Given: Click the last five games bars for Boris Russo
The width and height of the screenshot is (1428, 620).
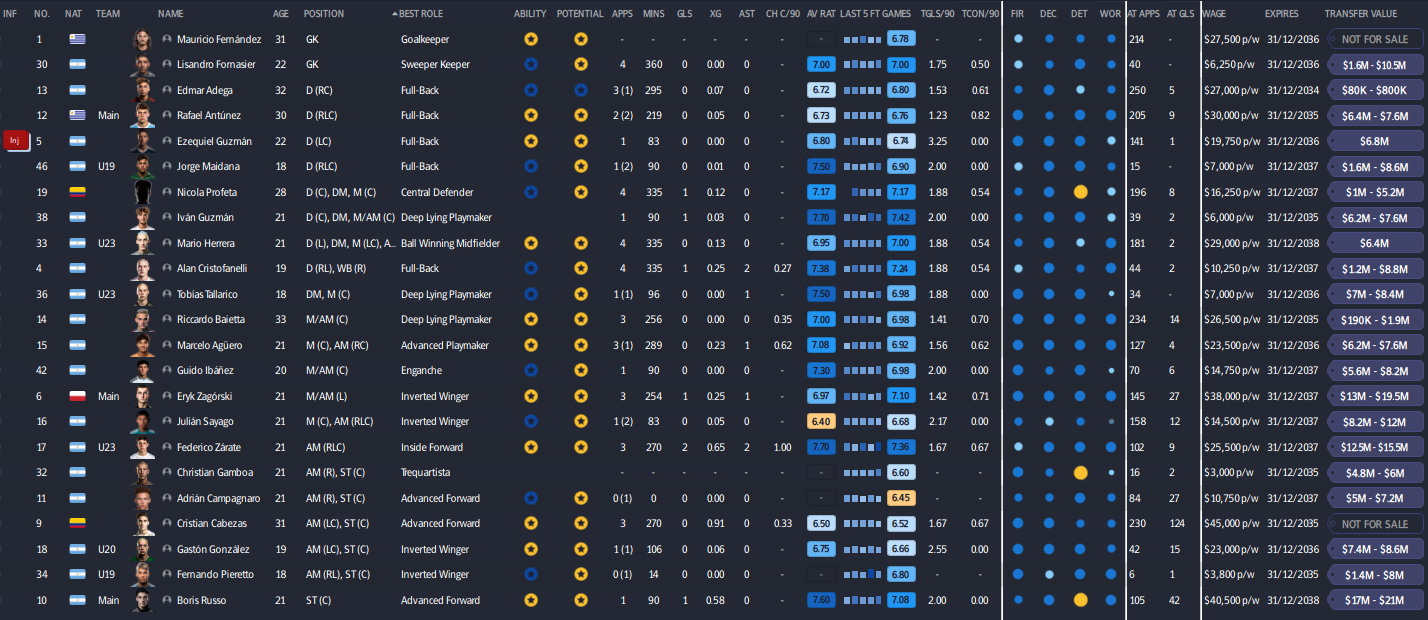Looking at the screenshot, I should (863, 600).
